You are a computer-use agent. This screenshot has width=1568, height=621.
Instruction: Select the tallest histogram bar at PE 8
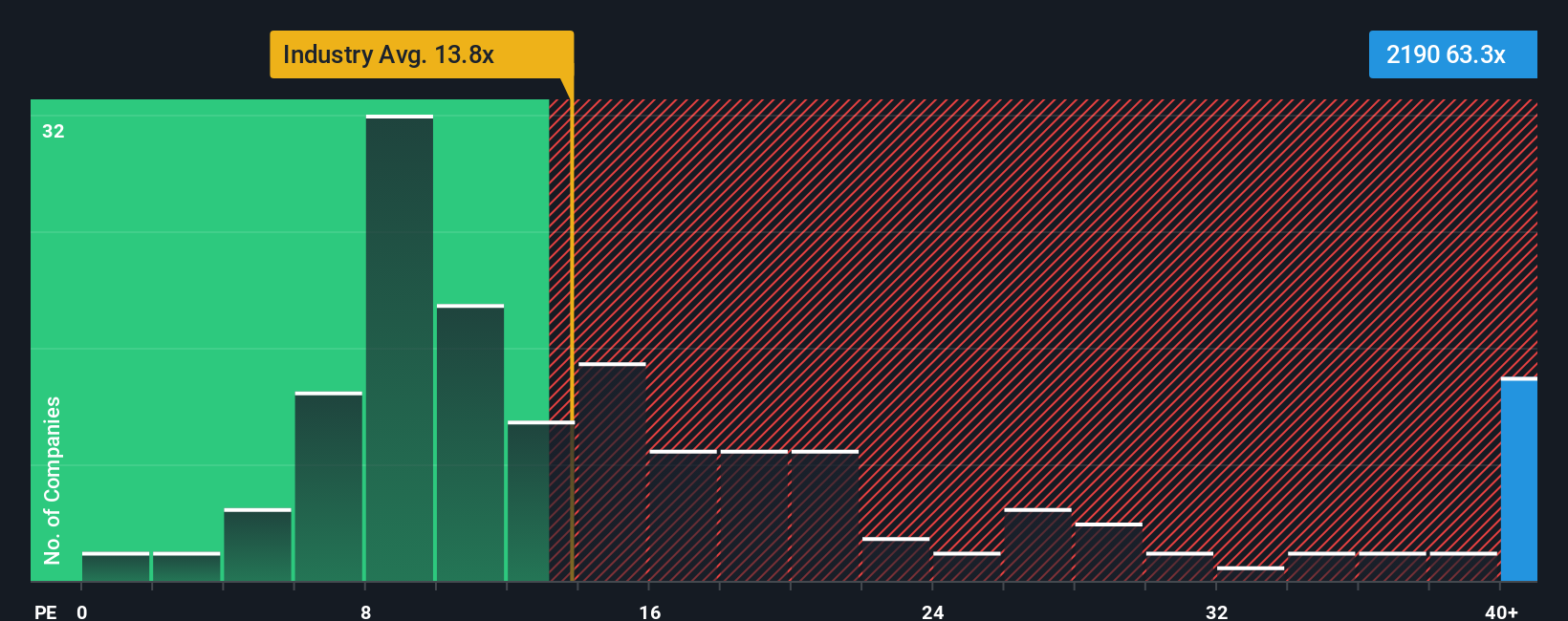click(x=400, y=348)
